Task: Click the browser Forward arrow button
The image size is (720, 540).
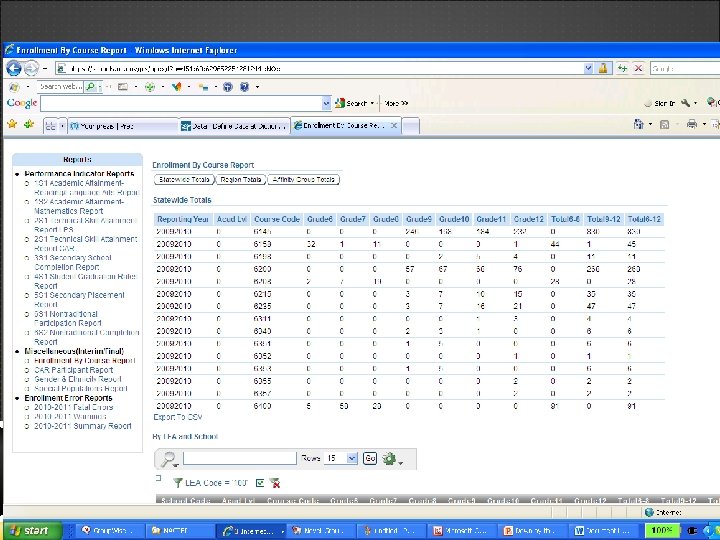Action: (x=31, y=68)
